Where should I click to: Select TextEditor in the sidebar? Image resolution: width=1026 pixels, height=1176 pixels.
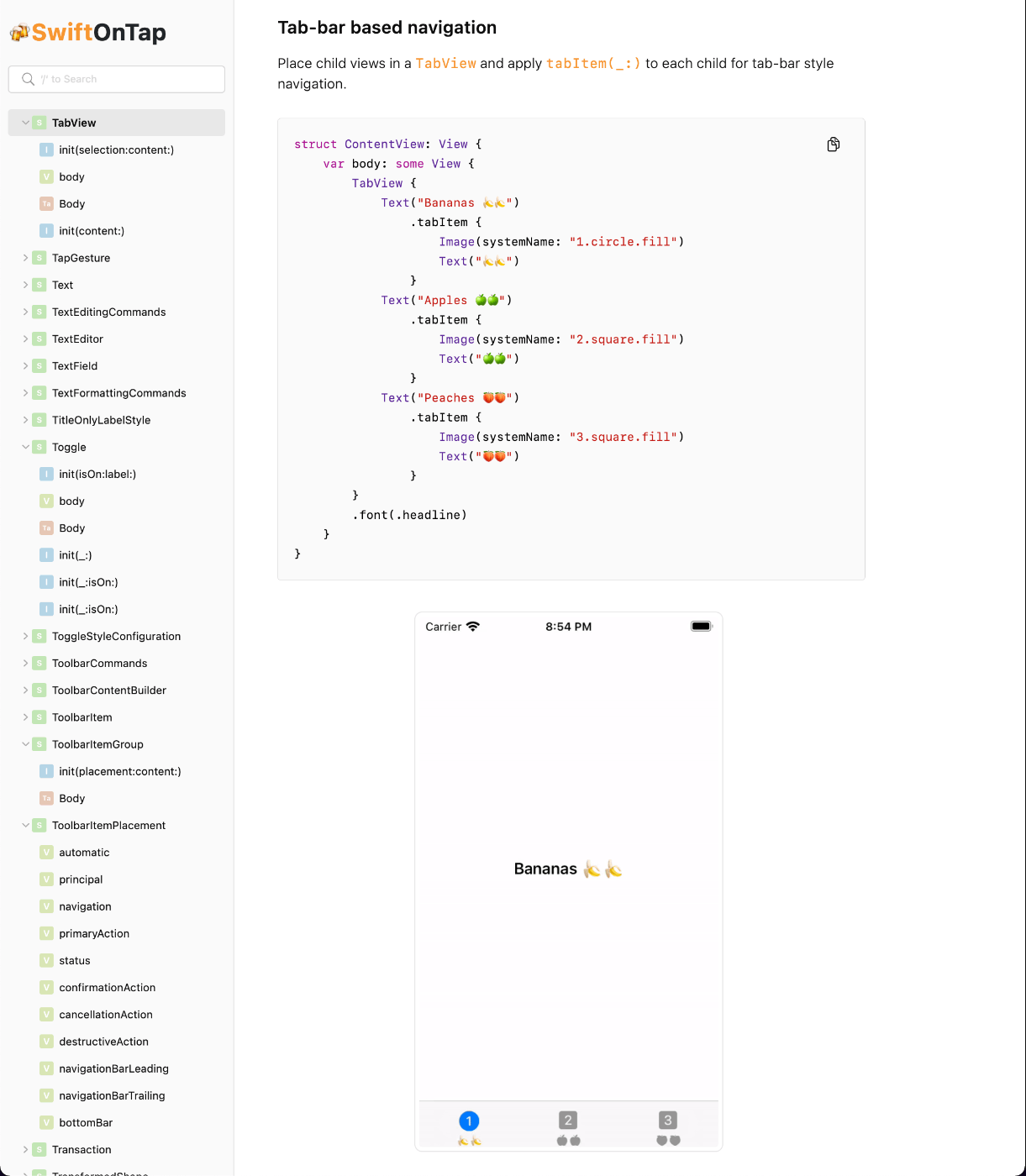point(76,339)
